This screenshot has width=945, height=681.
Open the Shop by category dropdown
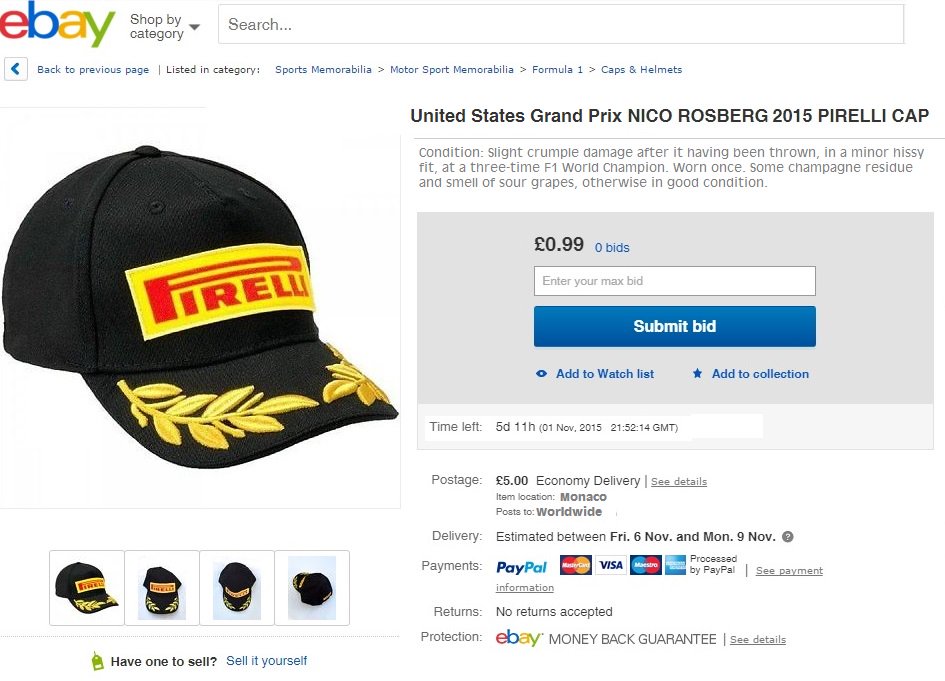tap(165, 26)
